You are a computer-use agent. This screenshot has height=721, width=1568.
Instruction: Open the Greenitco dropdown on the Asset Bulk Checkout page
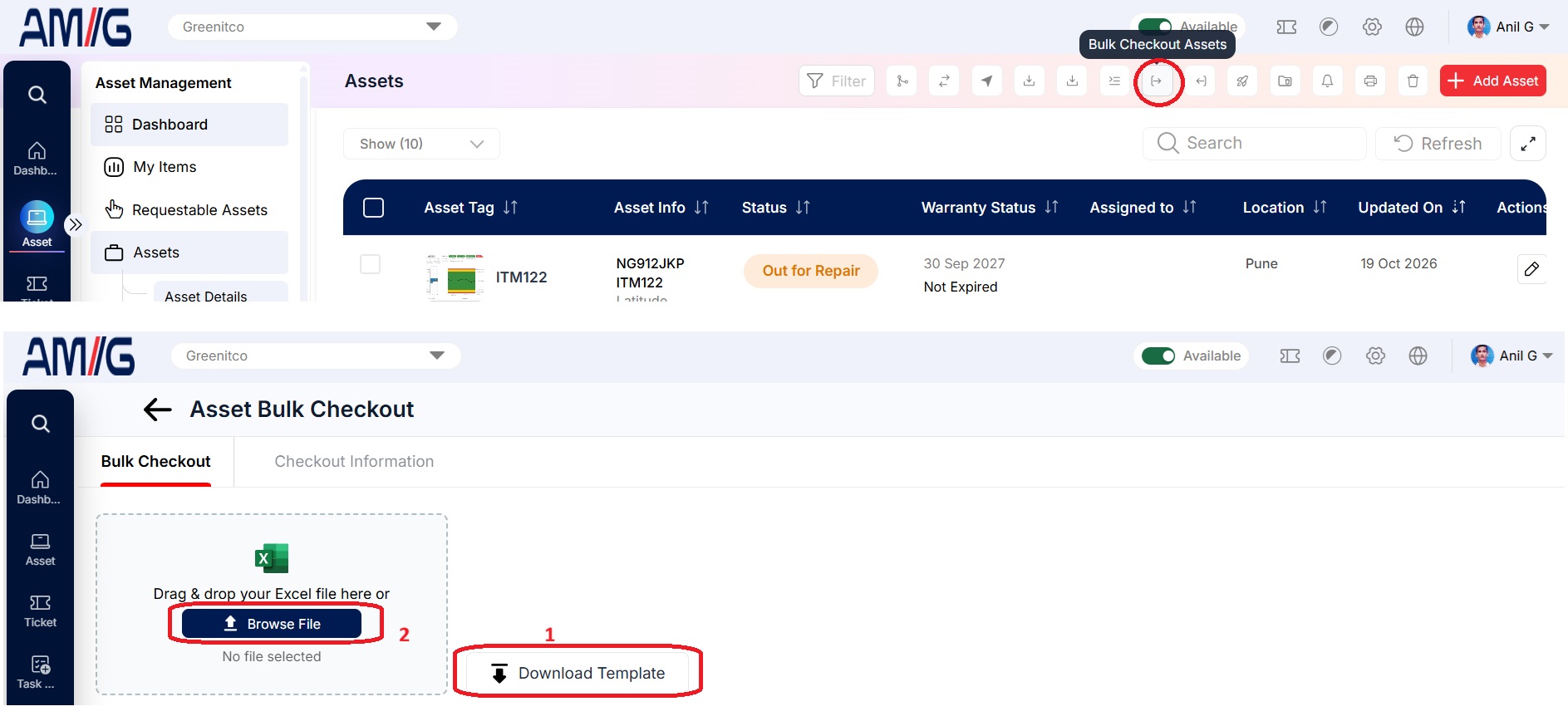(316, 356)
